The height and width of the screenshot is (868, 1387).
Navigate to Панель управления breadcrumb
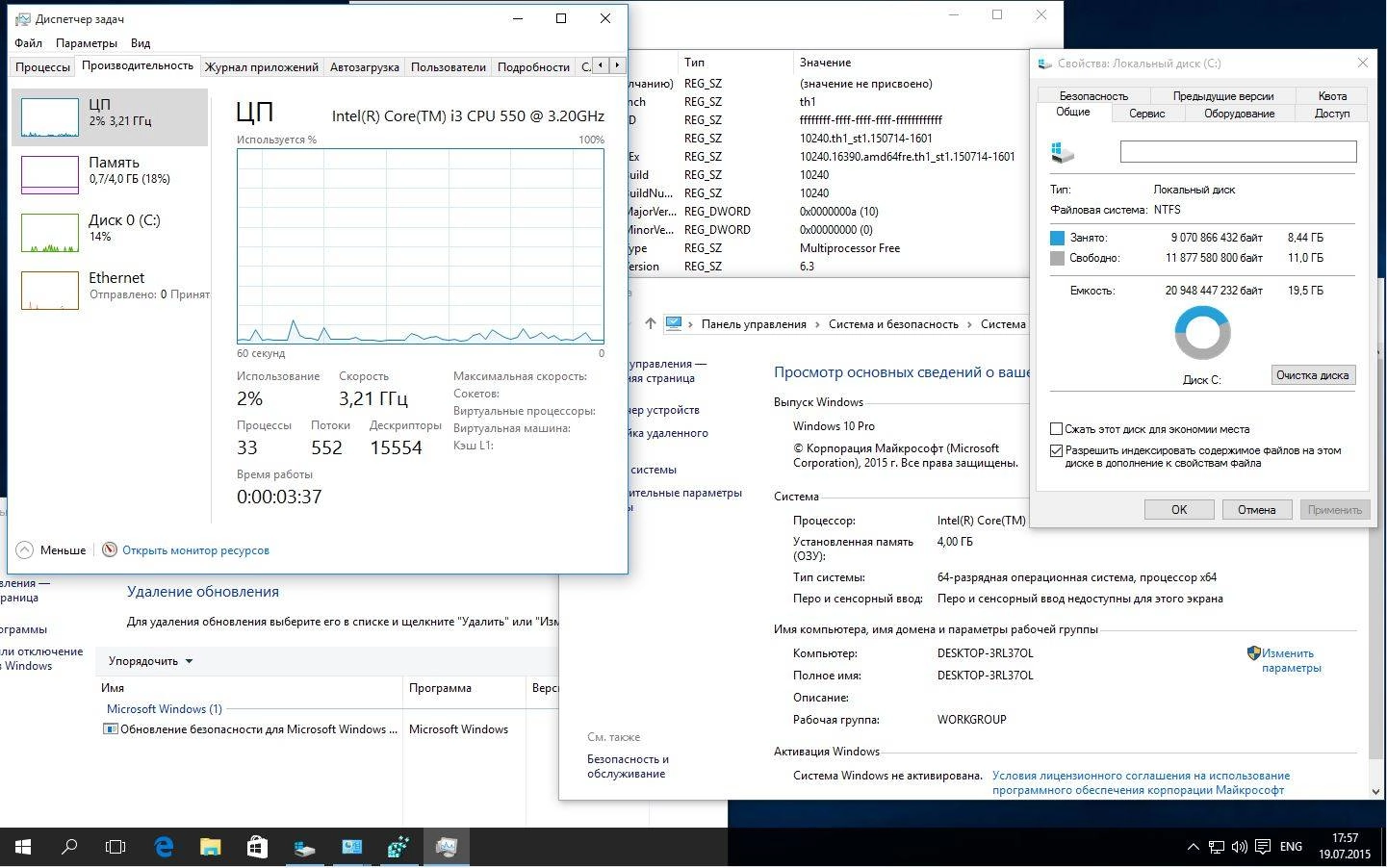754,324
